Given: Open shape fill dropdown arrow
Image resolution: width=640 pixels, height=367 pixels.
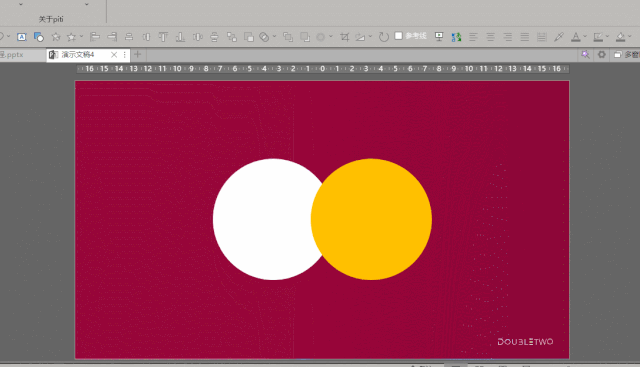Looking at the screenshot, I should [x=630, y=37].
